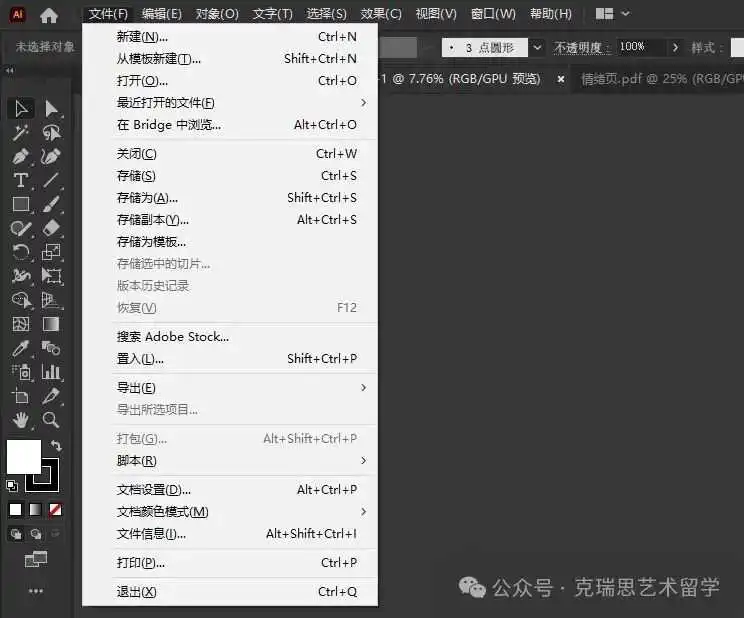
Task: Open the 3 点圆形 brush dropdown
Action: [x=537, y=47]
